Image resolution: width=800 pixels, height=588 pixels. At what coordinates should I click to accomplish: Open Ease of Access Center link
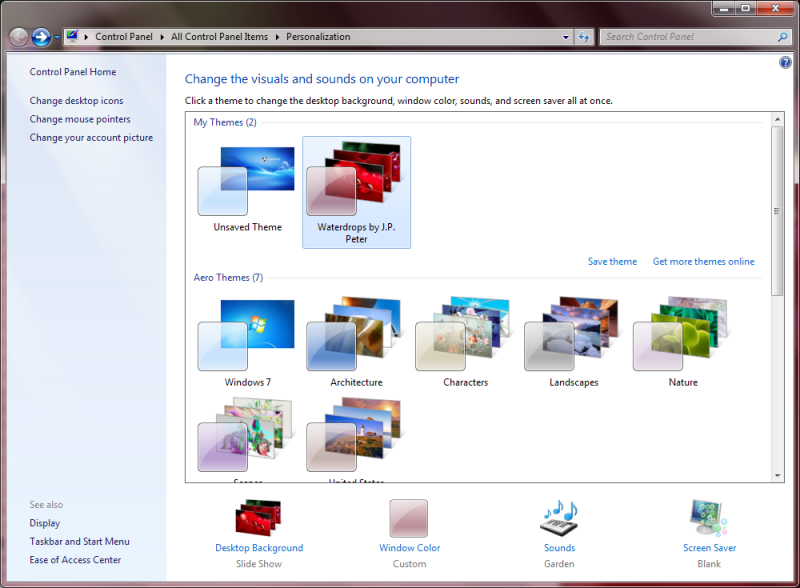[x=75, y=560]
